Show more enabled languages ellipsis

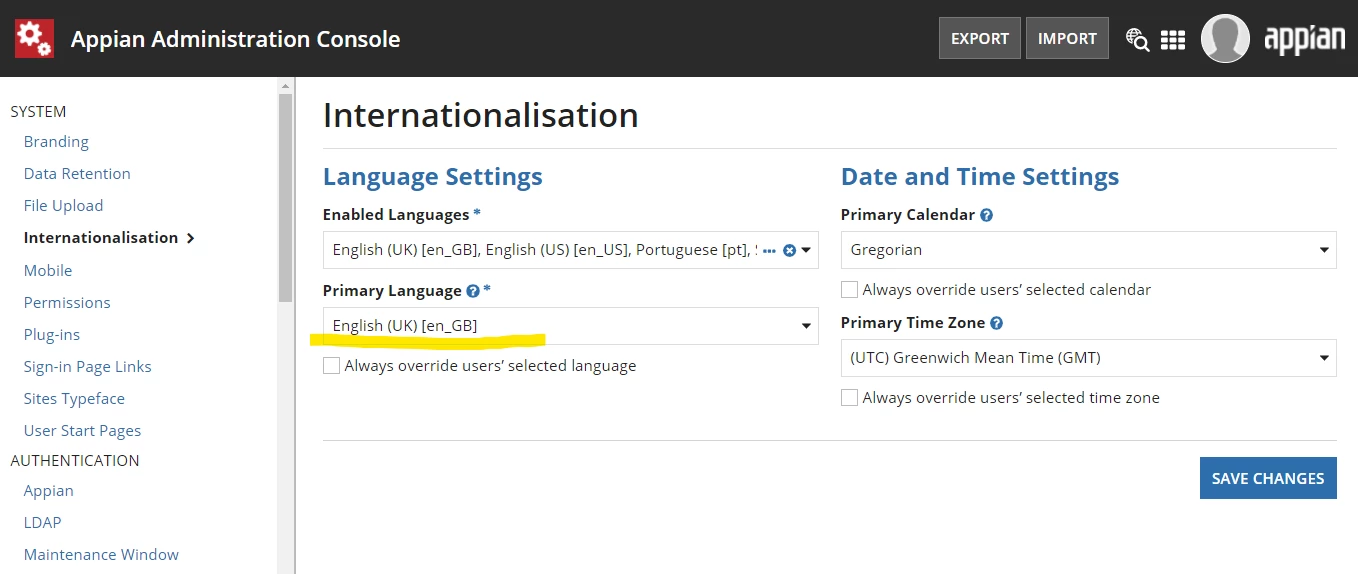point(769,250)
